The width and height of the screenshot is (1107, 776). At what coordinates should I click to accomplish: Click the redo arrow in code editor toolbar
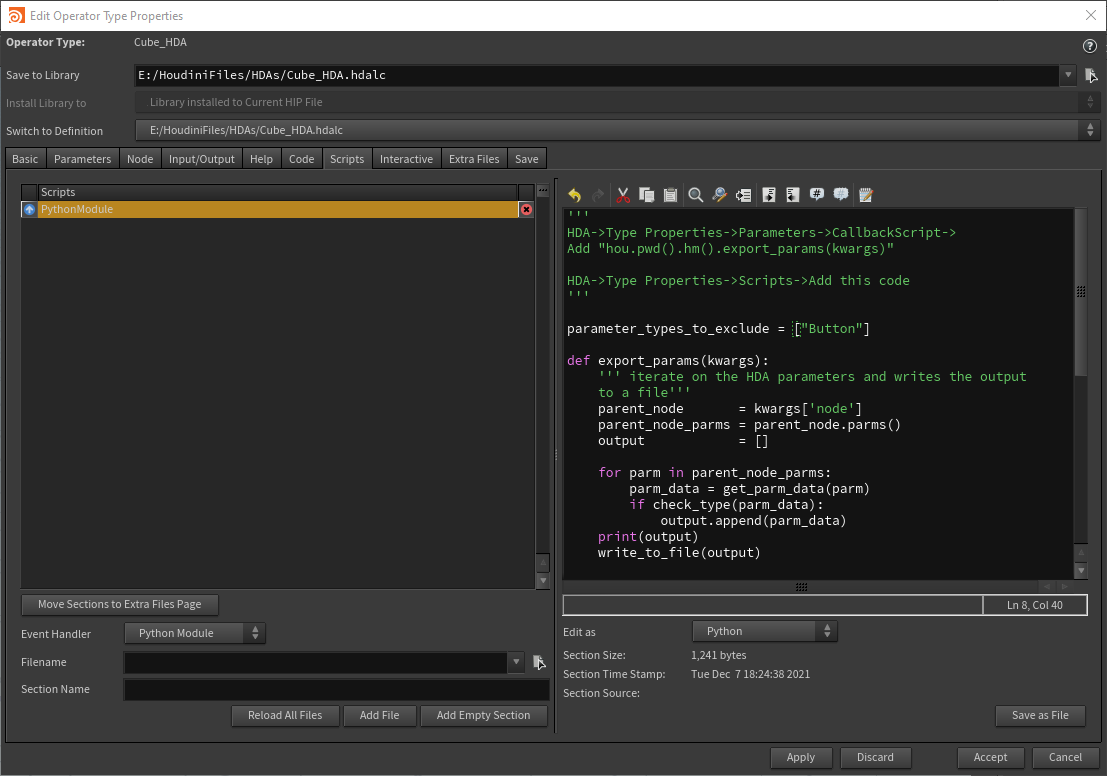(598, 195)
